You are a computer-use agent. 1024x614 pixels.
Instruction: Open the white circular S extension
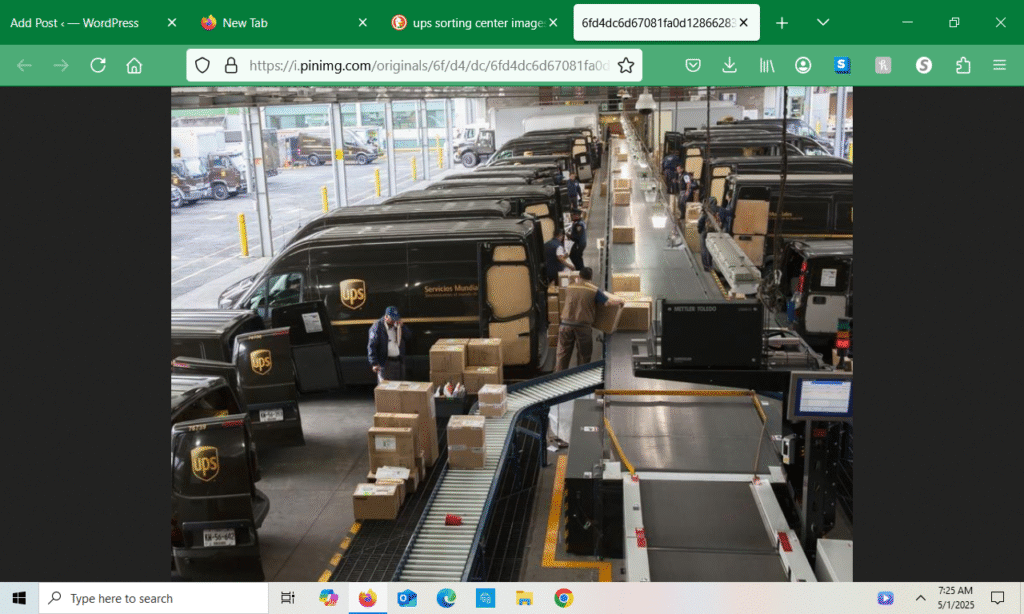tap(923, 65)
